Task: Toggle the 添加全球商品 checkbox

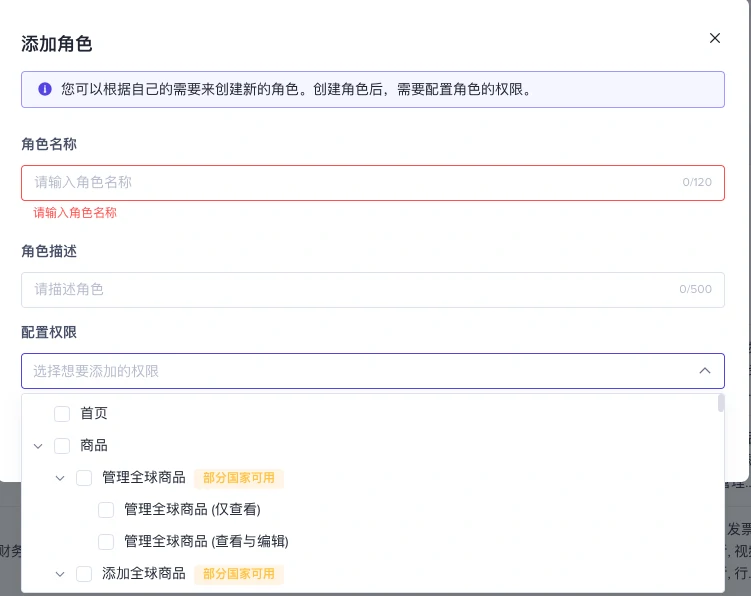Action: [x=84, y=574]
